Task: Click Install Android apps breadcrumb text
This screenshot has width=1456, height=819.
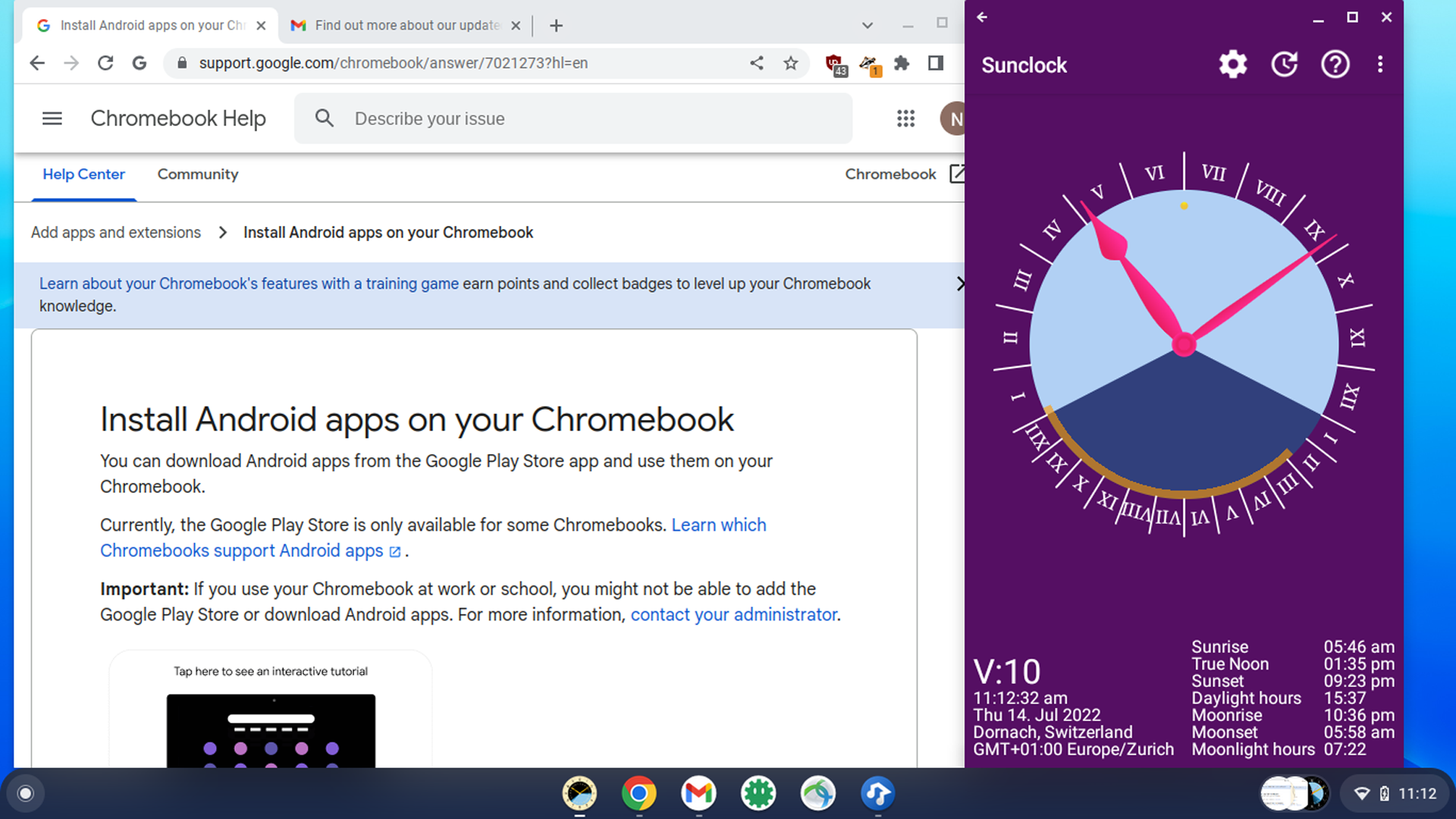Action: 388,233
